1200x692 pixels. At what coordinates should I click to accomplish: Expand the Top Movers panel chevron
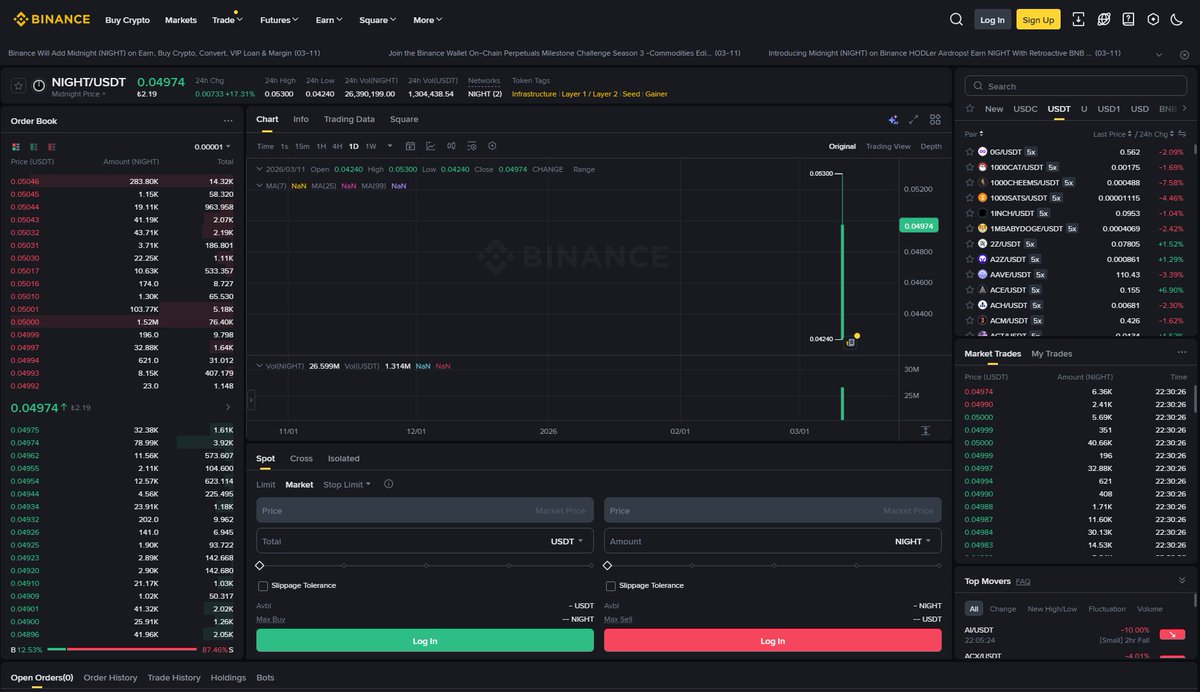(1182, 580)
